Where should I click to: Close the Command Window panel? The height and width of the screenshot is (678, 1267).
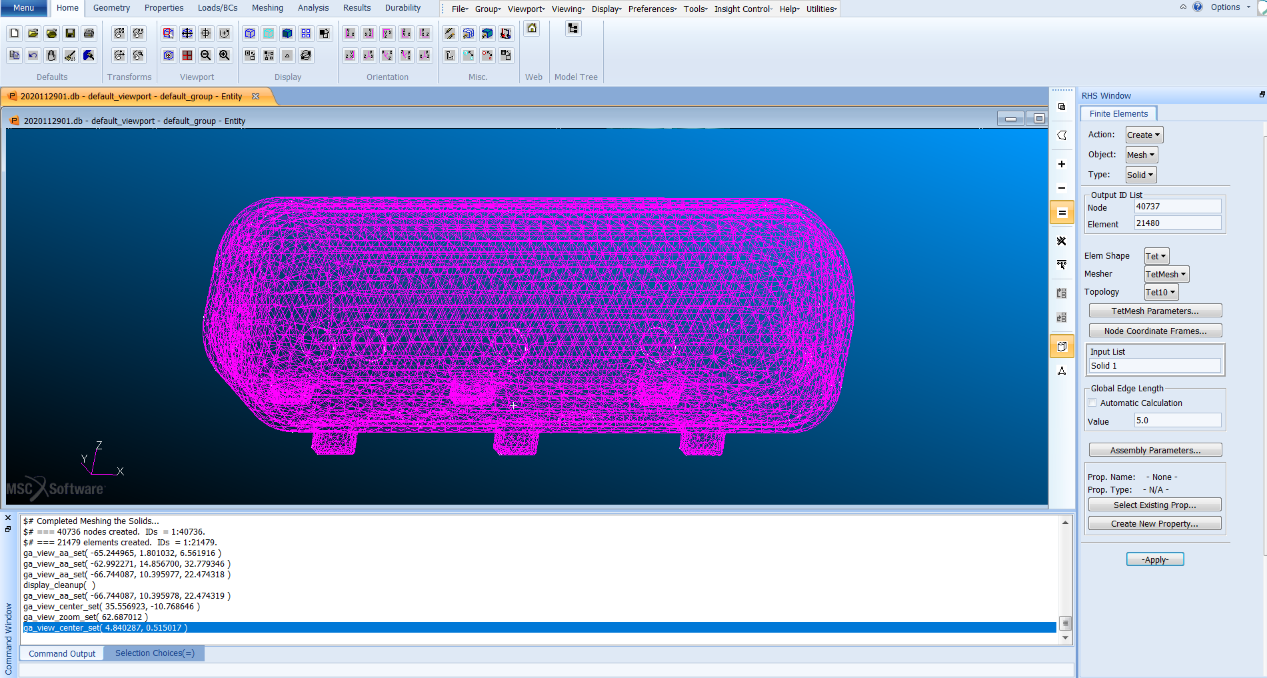click(x=8, y=518)
